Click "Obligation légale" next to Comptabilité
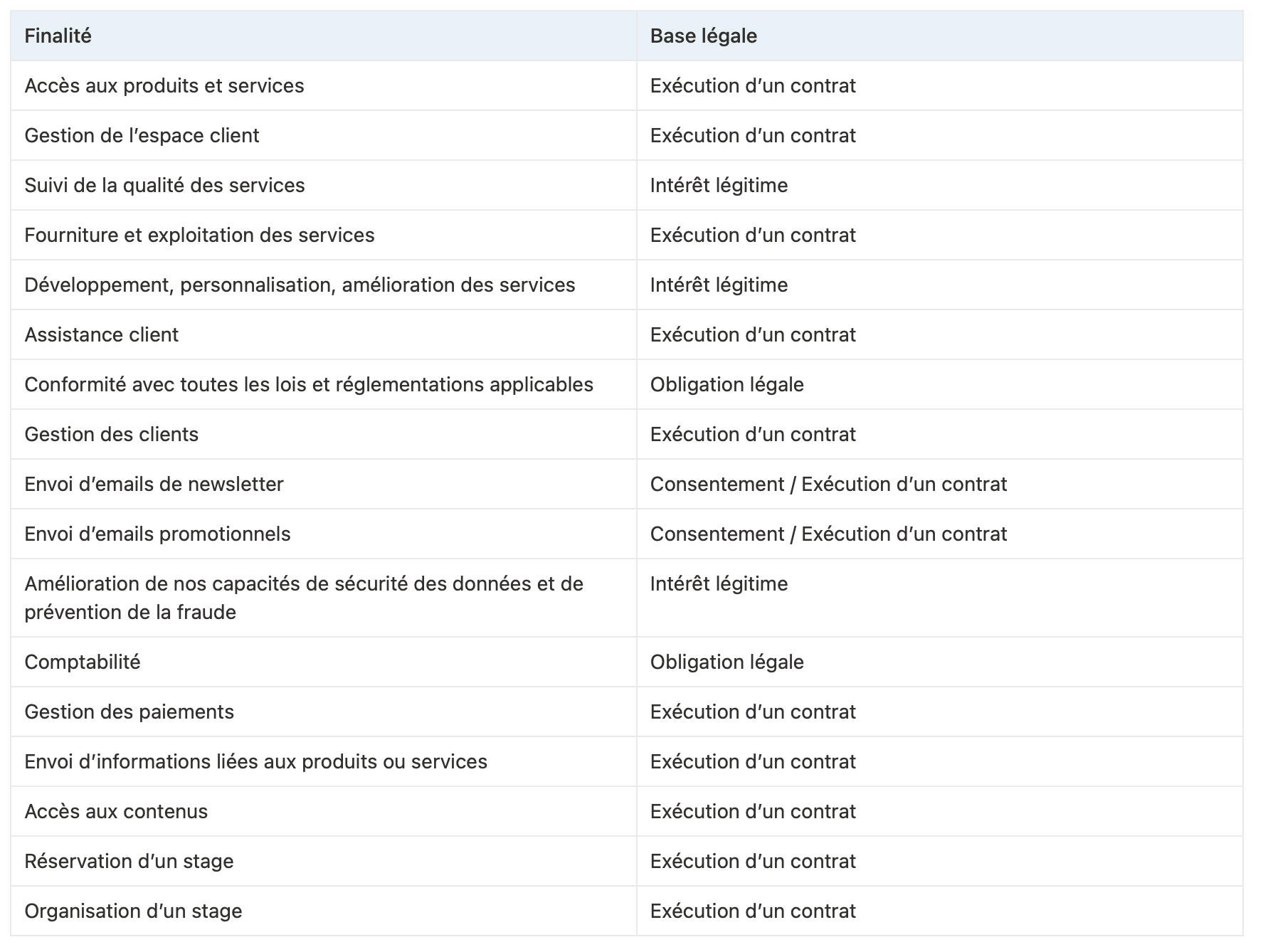This screenshot has width=1268, height=952. click(x=727, y=662)
